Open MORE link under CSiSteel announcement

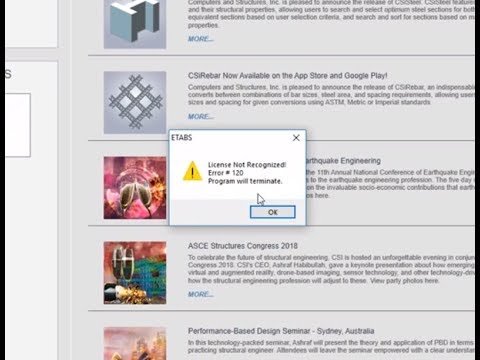pos(201,39)
